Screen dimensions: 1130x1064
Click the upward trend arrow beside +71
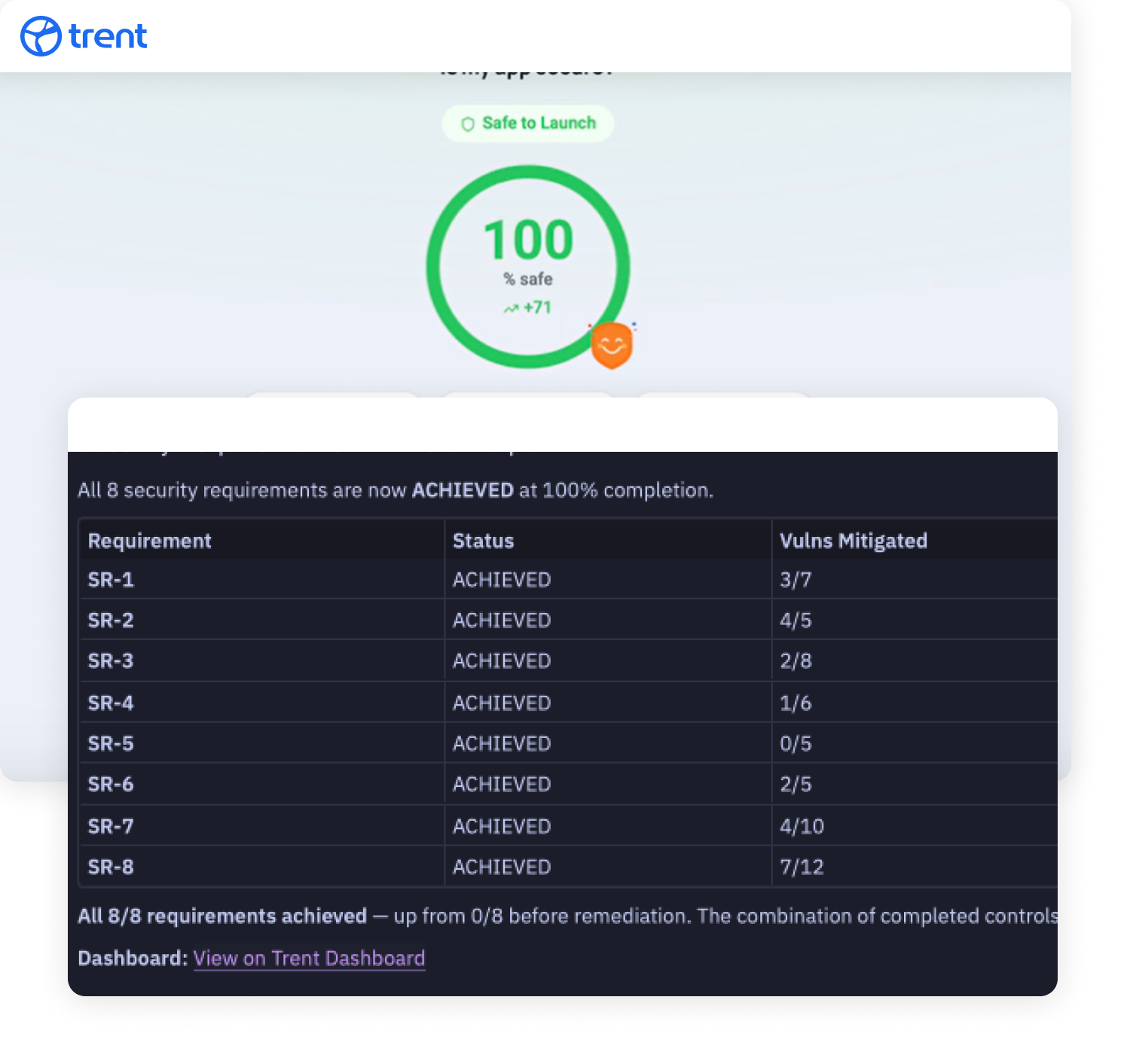coord(512,308)
